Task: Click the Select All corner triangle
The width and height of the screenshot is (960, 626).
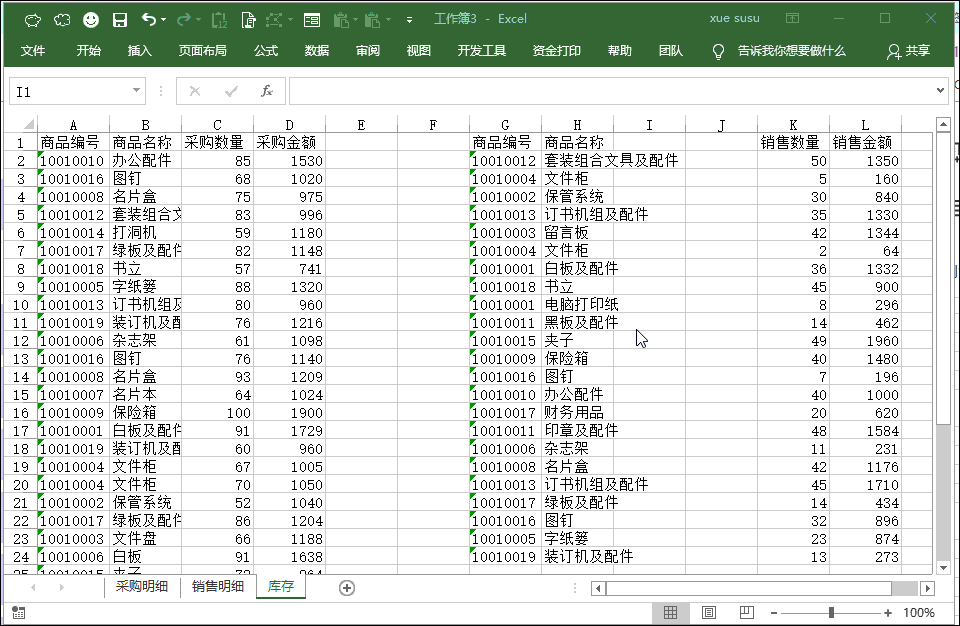Action: point(28,124)
